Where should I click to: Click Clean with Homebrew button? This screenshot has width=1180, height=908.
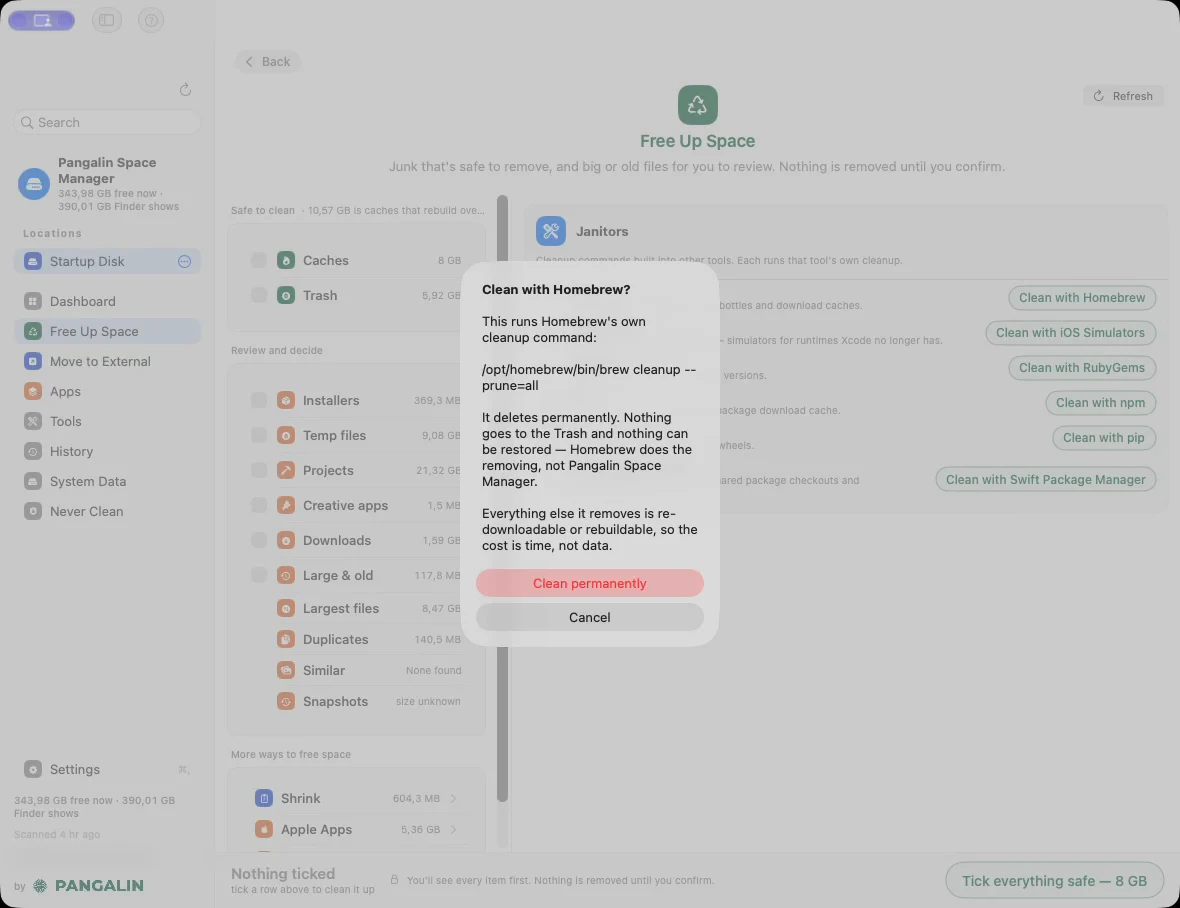tap(1081, 297)
